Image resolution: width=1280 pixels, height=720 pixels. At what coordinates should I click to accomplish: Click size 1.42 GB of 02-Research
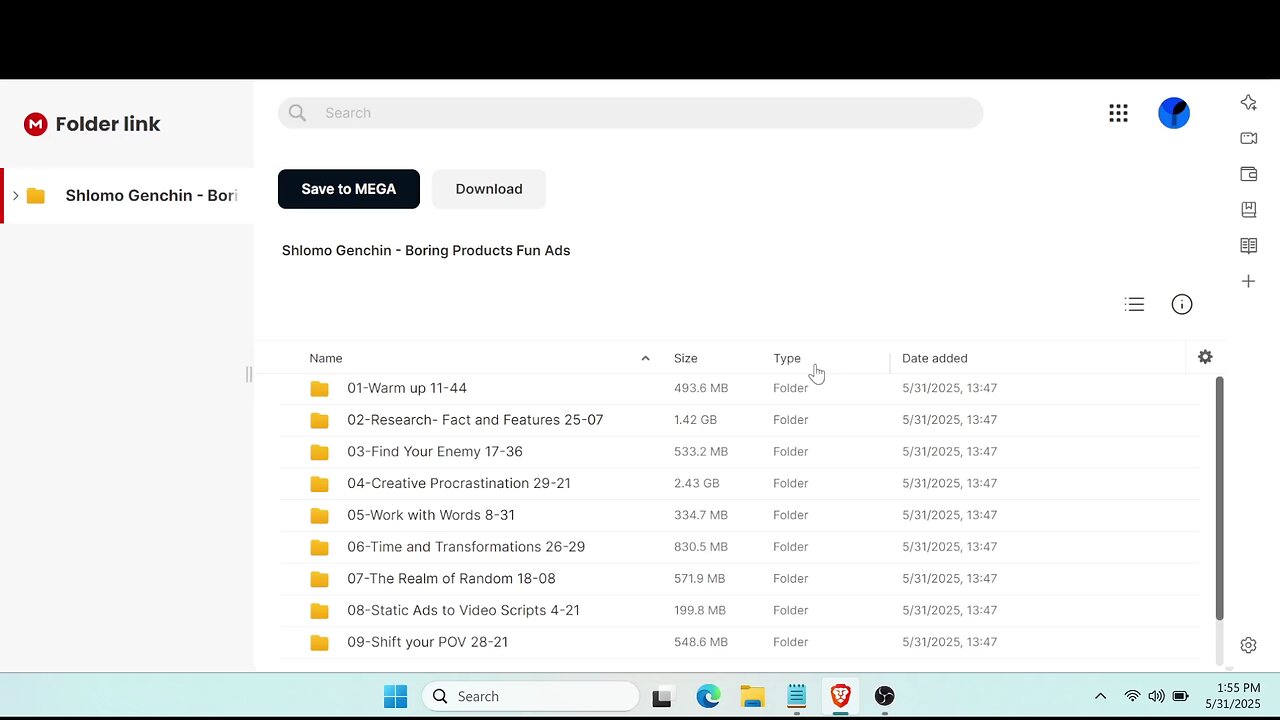pyautogui.click(x=695, y=420)
